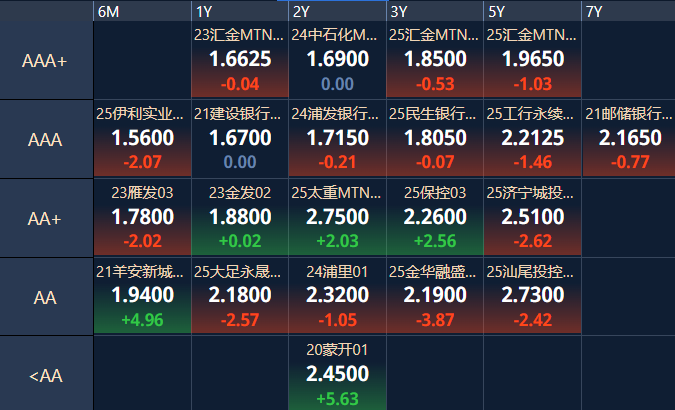Image resolution: width=675 pixels, height=410 pixels.
Task: Open 23雁发03 bond cell at 1.7800
Action: pyautogui.click(x=142, y=217)
